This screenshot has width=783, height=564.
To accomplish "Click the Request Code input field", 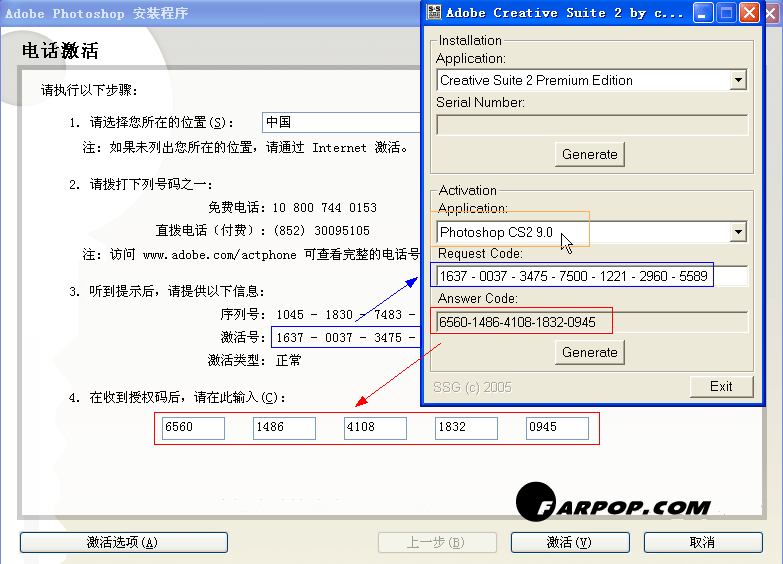I will [592, 276].
